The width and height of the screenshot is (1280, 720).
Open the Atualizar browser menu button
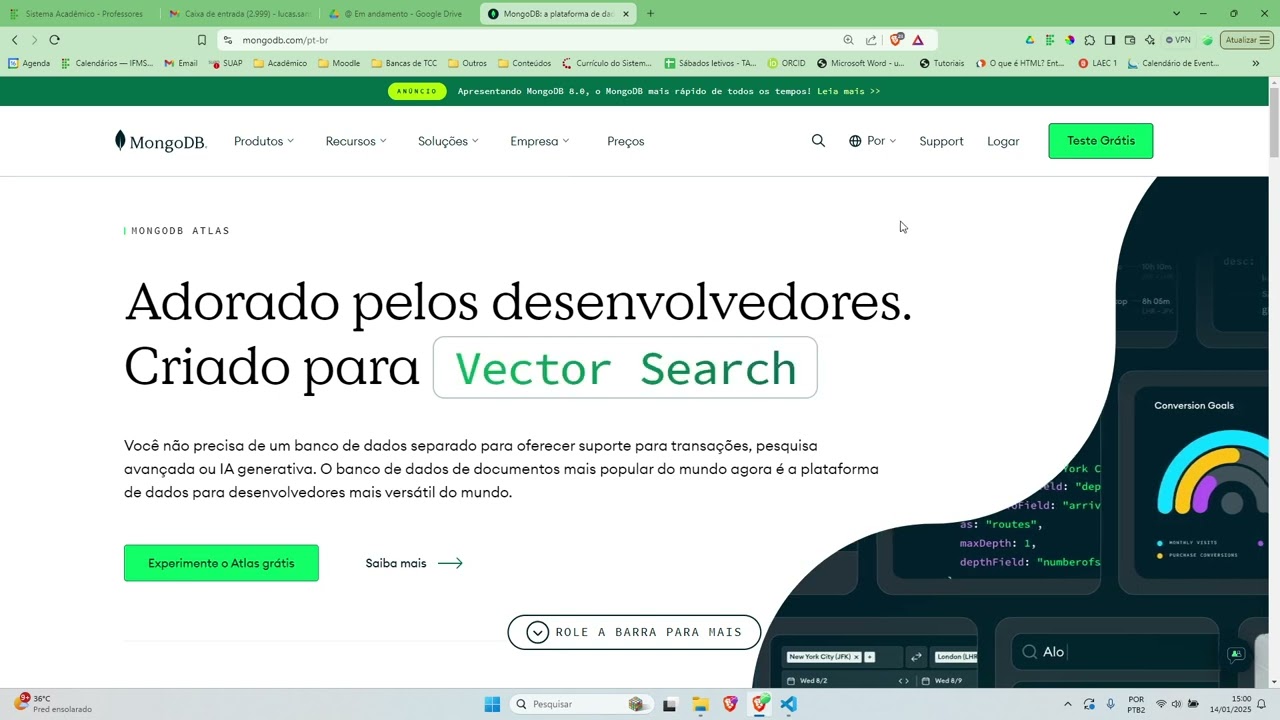(1246, 40)
